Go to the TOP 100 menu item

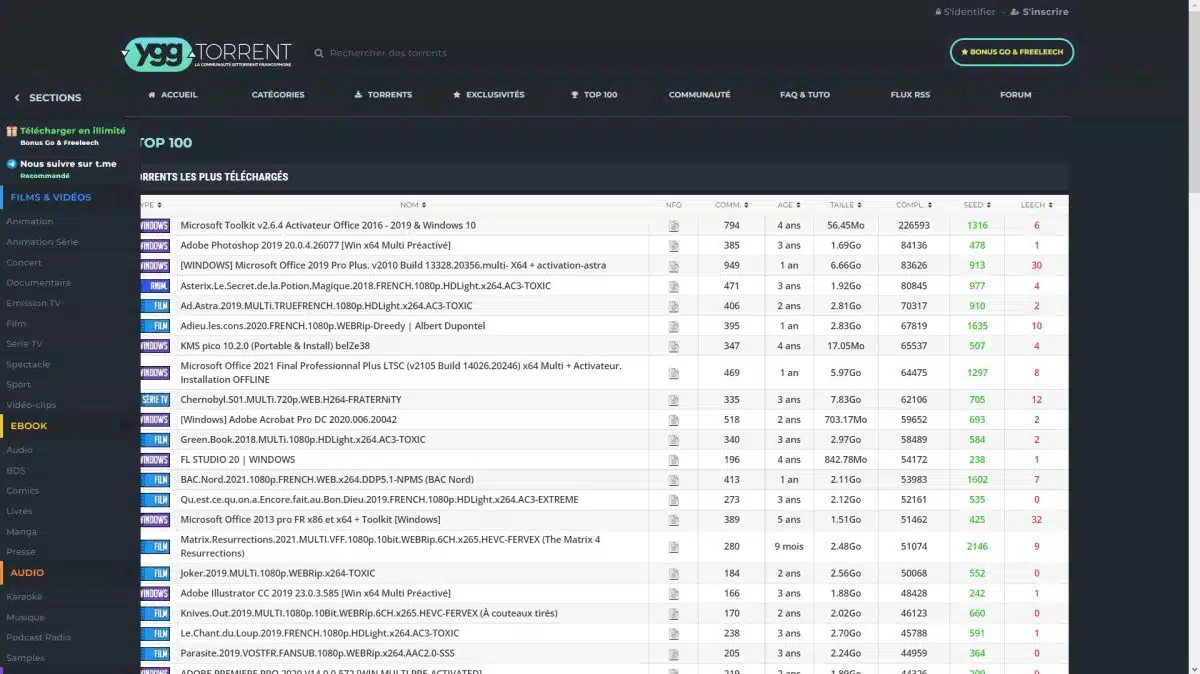594,95
